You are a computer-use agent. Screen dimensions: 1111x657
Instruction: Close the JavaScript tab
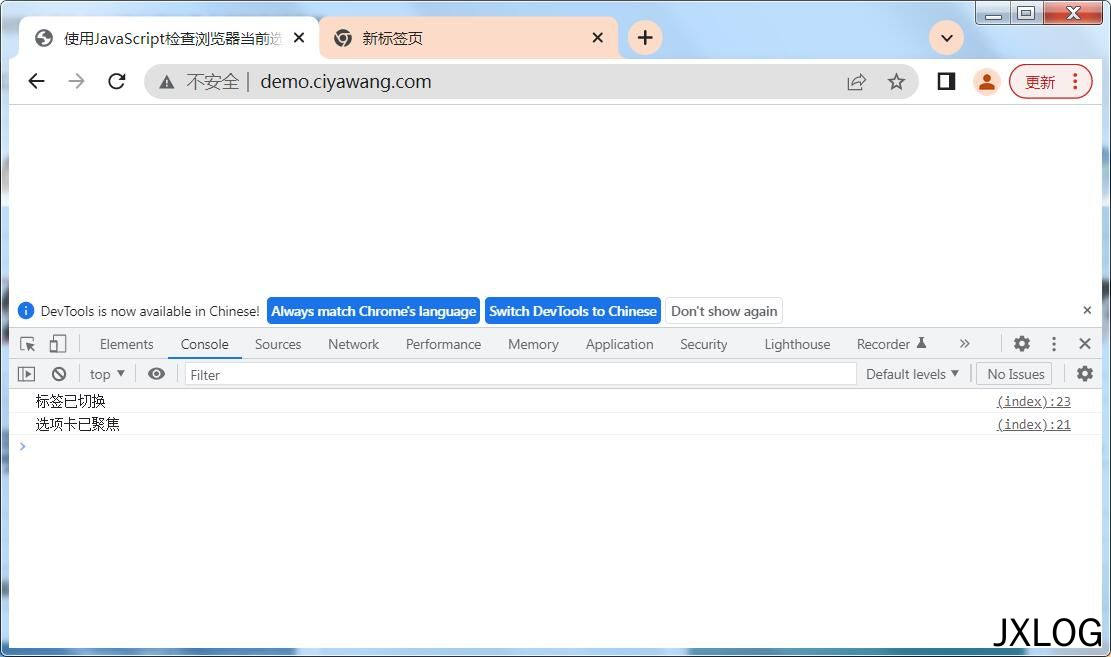tap(299, 38)
